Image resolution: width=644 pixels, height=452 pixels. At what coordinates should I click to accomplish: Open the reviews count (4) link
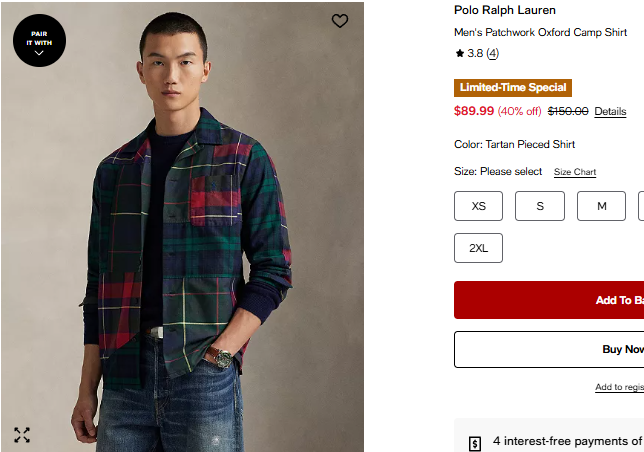pyautogui.click(x=493, y=53)
